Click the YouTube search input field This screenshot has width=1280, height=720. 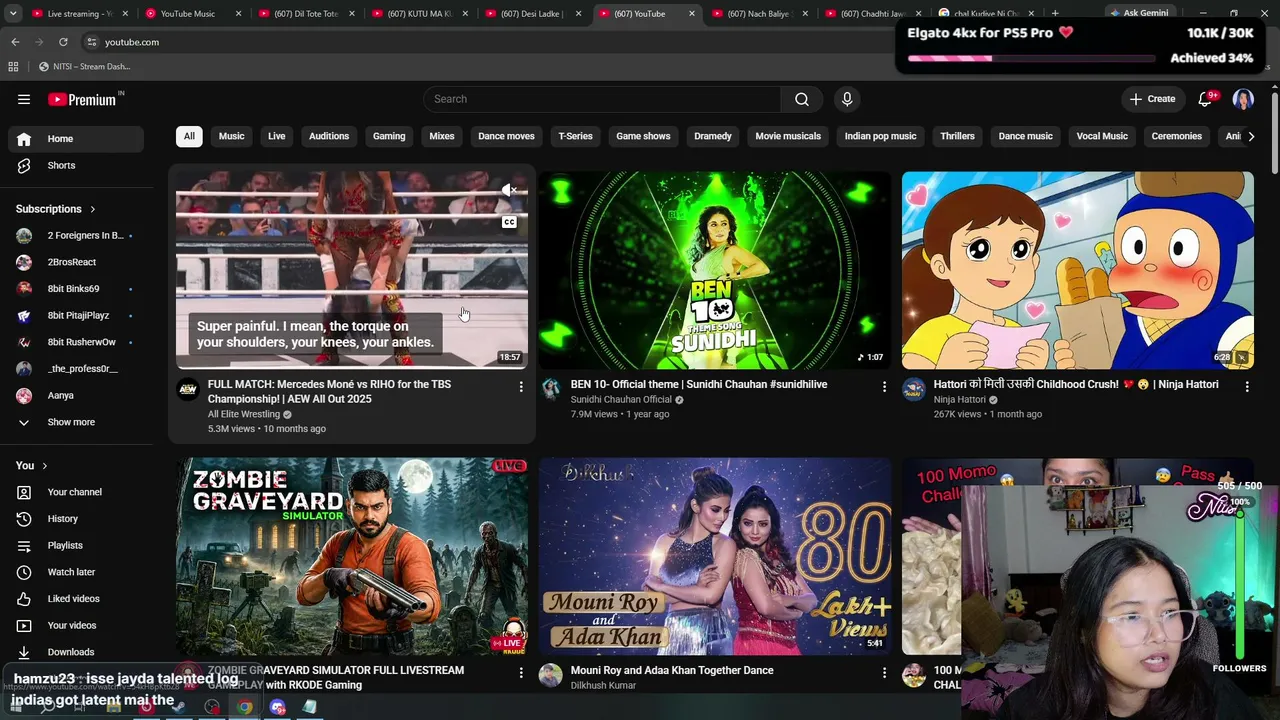pyautogui.click(x=602, y=99)
